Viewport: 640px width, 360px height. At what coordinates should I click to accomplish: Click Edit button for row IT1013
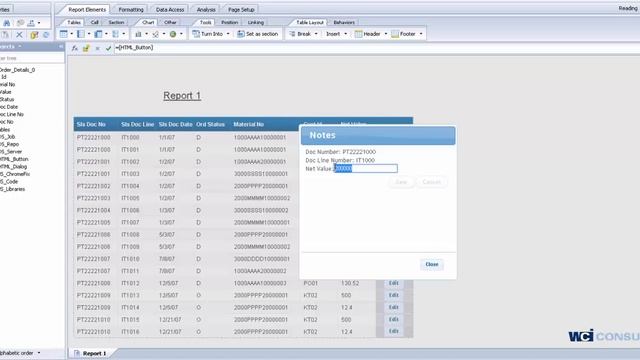click(x=393, y=295)
